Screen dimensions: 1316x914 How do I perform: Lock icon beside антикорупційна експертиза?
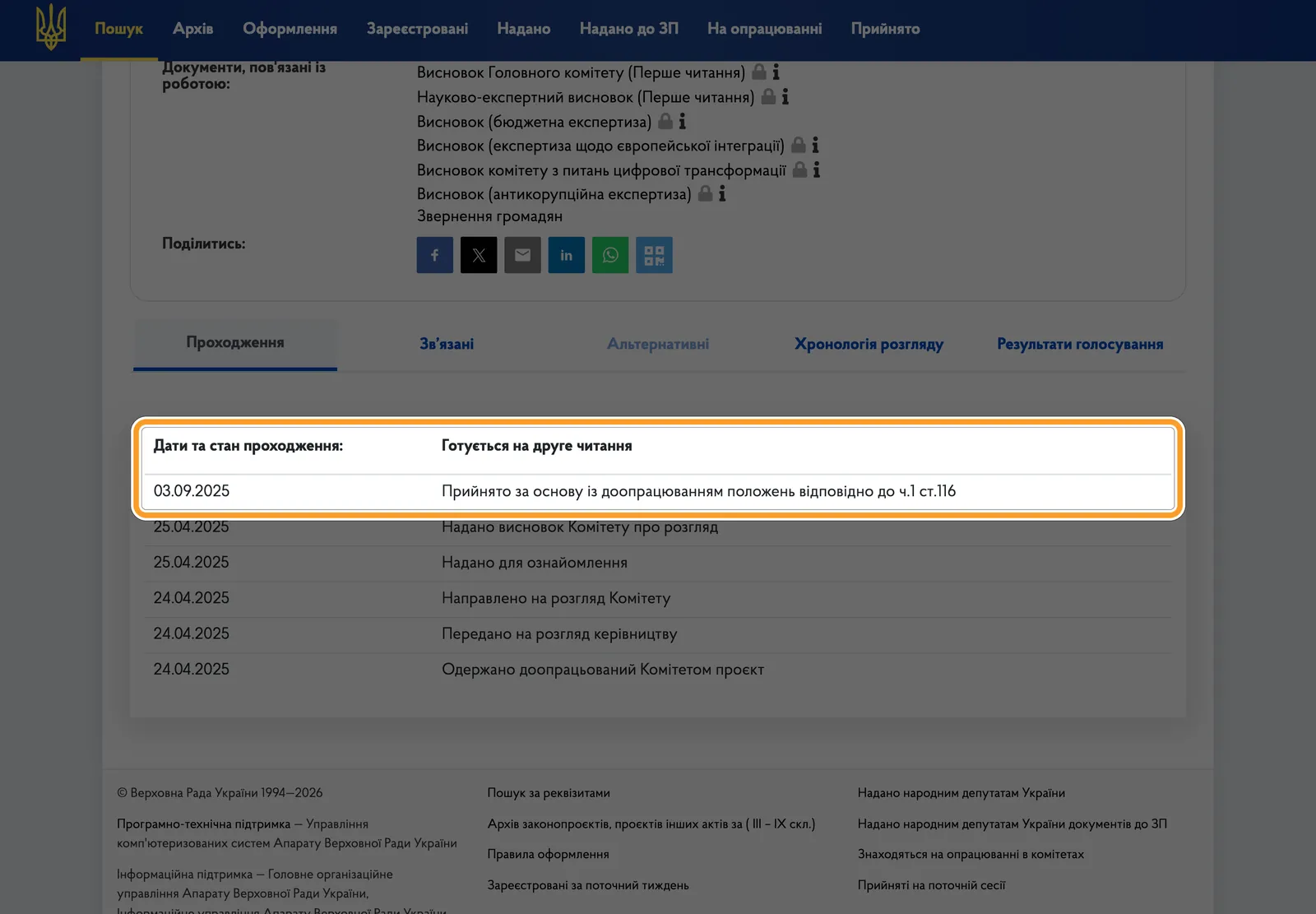[x=705, y=193]
